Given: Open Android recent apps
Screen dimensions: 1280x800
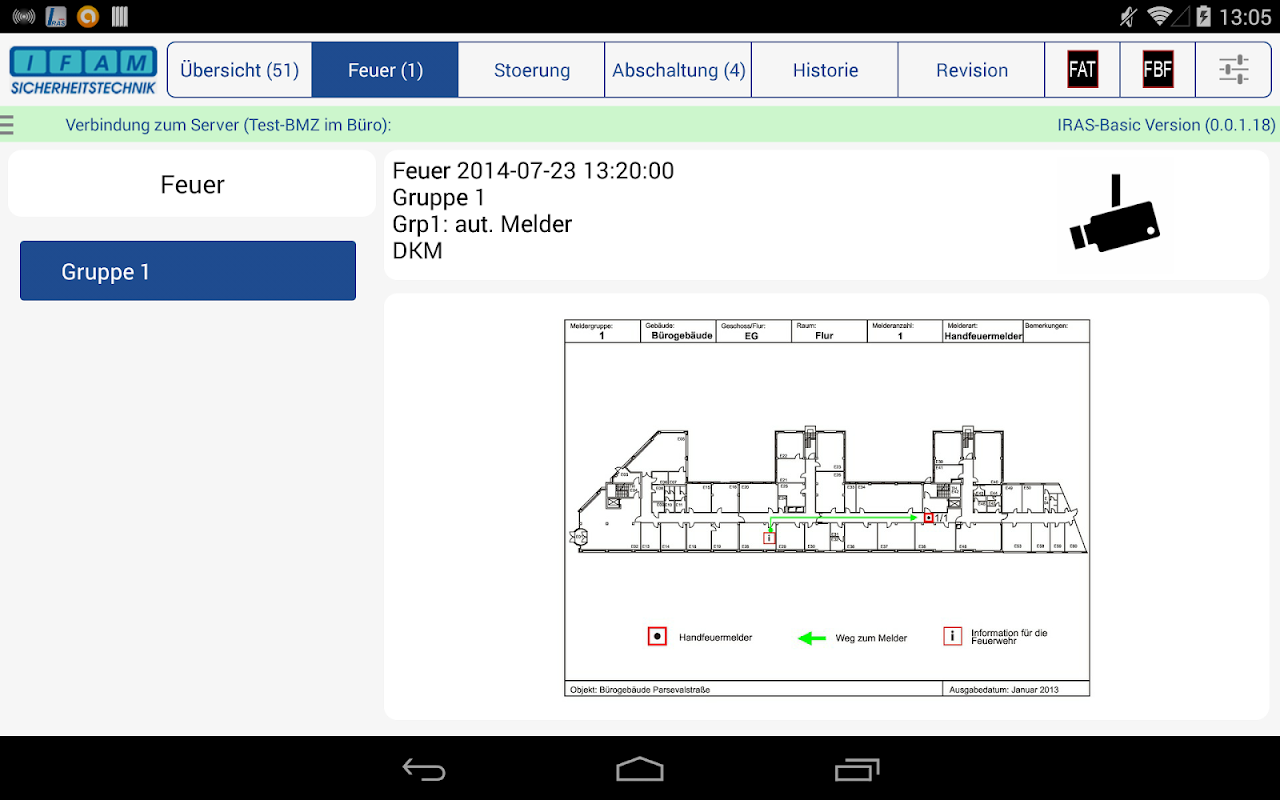Looking at the screenshot, I should coord(856,769).
